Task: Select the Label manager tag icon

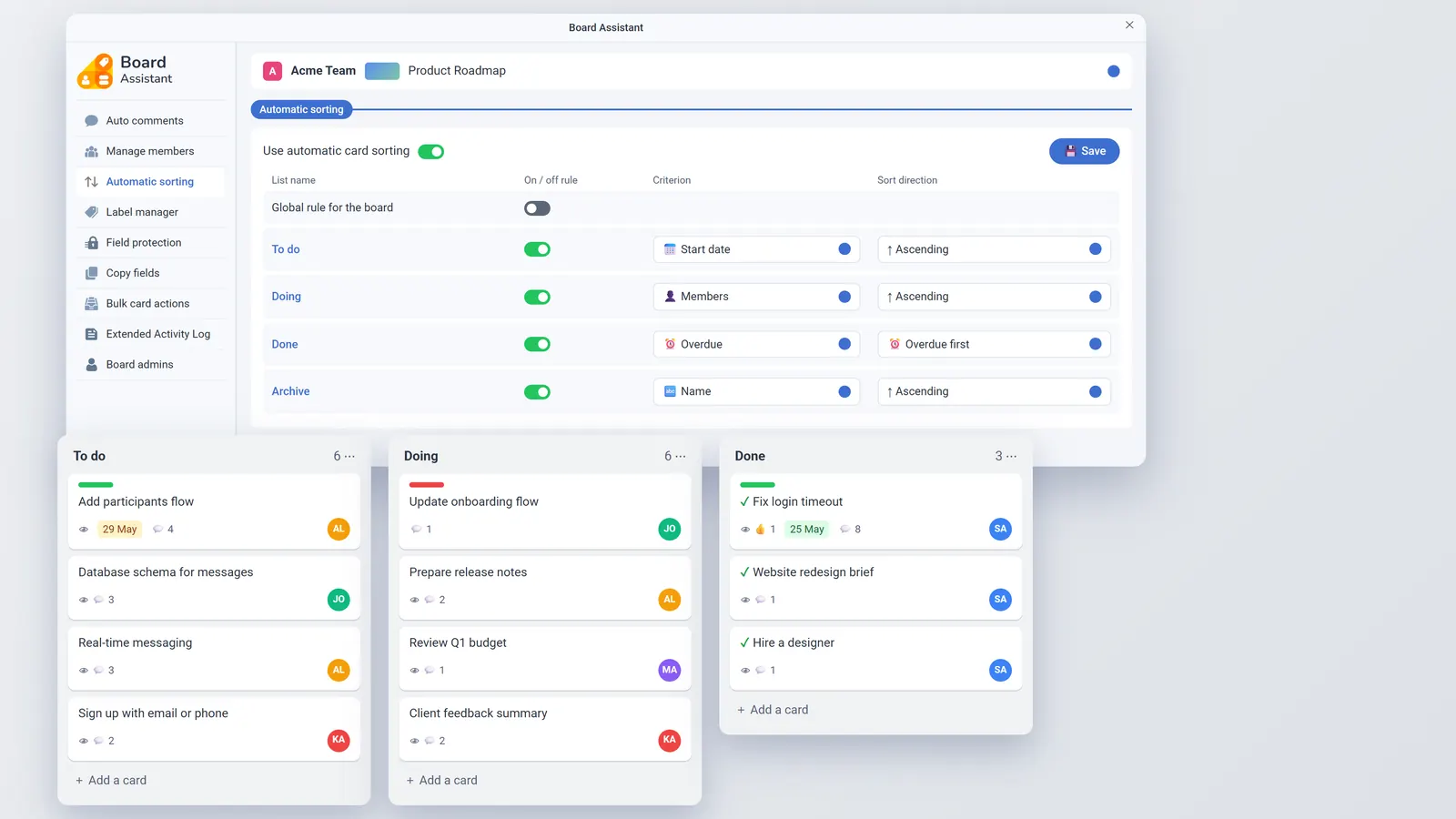Action: 91,212
